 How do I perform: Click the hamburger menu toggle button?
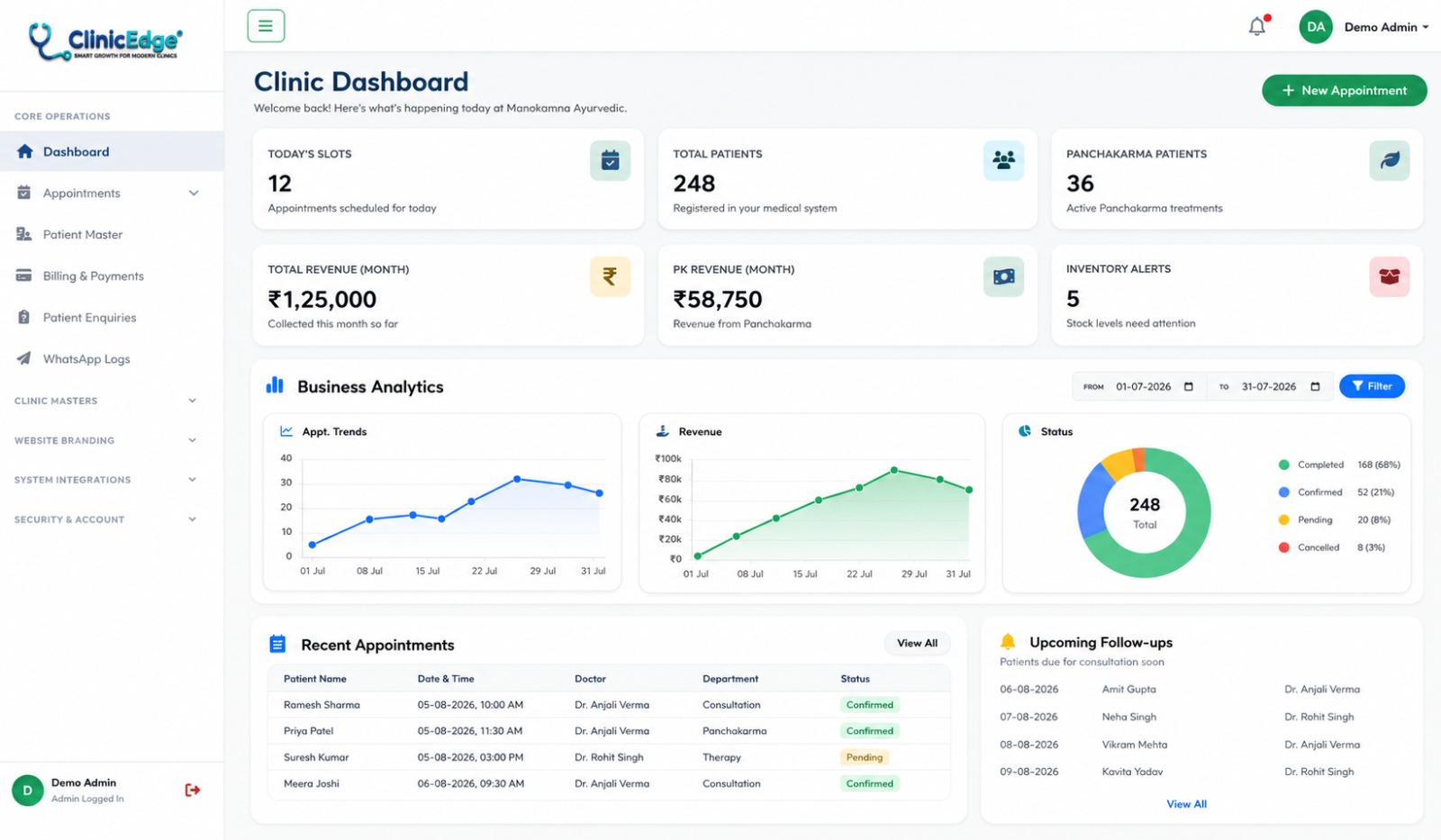coord(266,26)
